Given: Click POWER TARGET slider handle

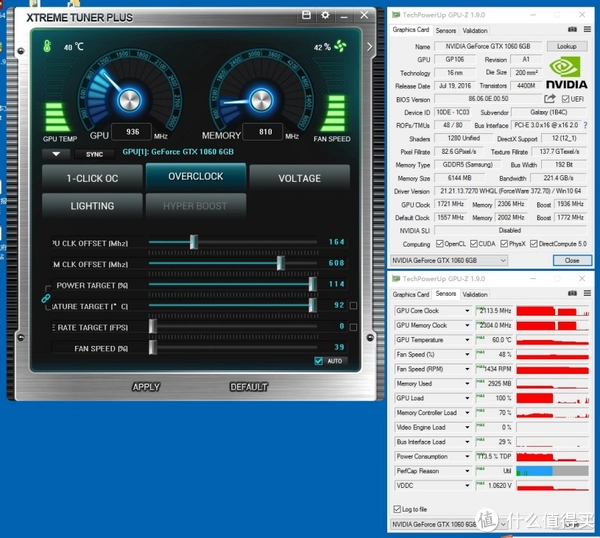Looking at the screenshot, I should click(313, 284).
